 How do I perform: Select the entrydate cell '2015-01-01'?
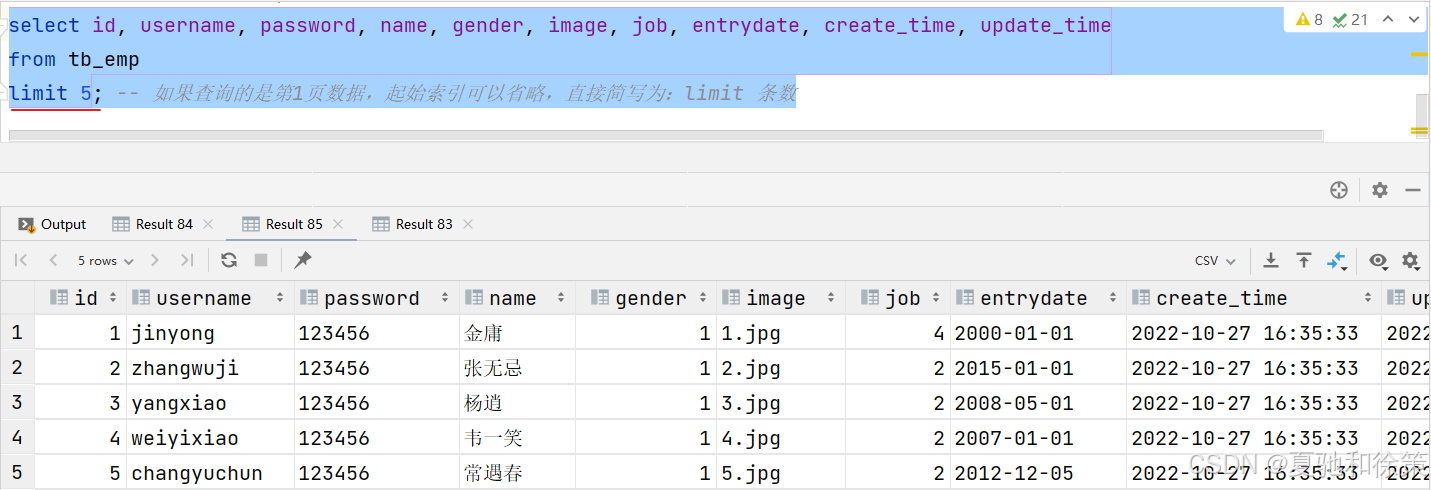tap(1038, 368)
